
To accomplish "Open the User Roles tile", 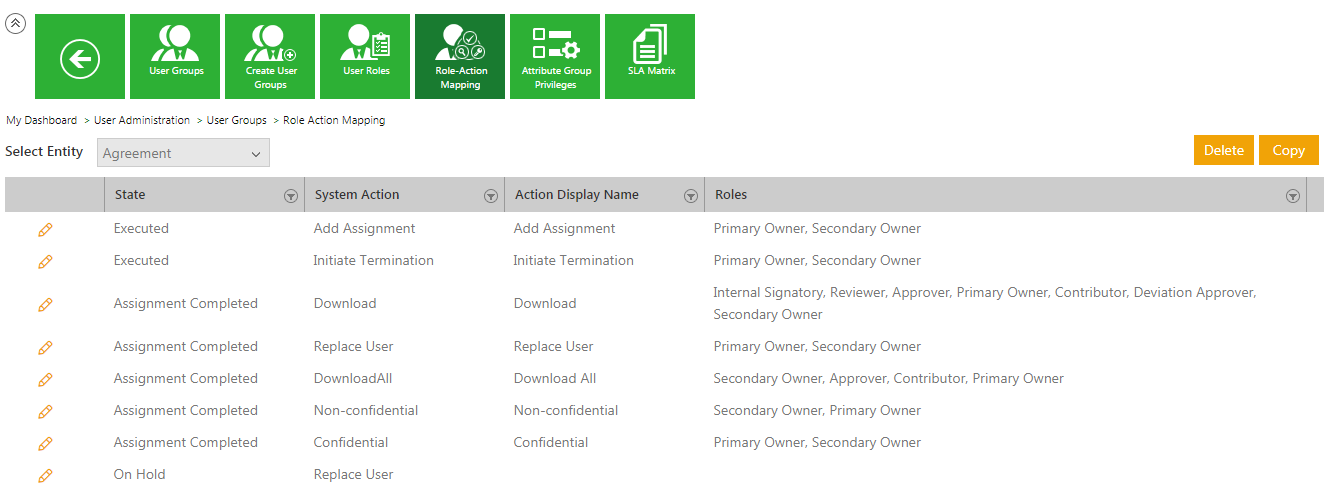I will 365,57.
